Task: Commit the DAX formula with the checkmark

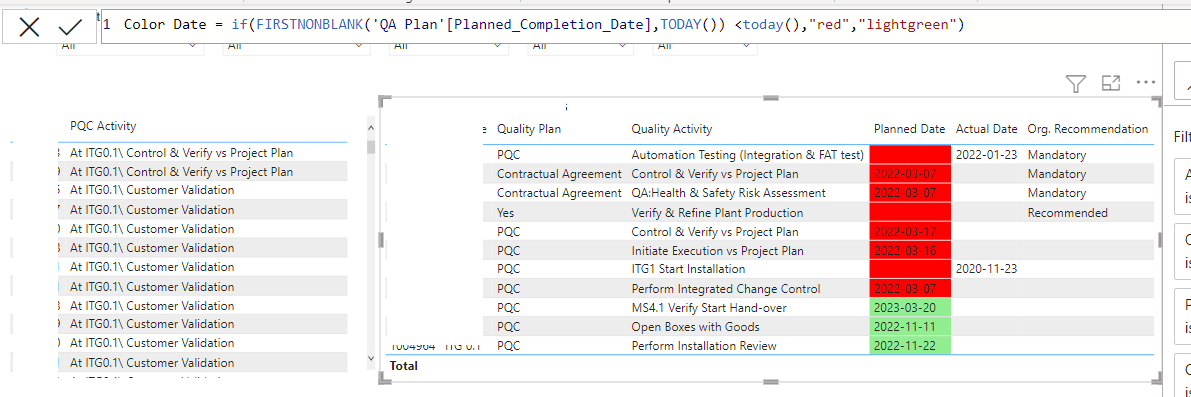Action: 71,27
